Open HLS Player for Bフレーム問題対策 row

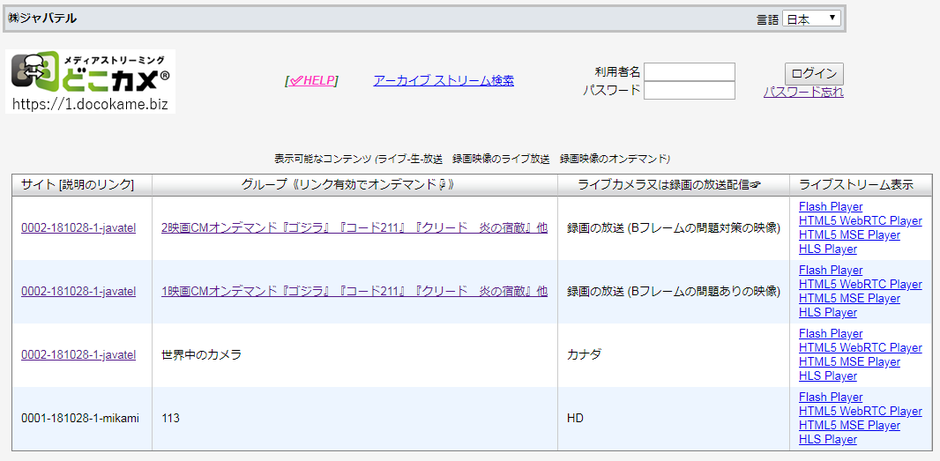coord(828,249)
